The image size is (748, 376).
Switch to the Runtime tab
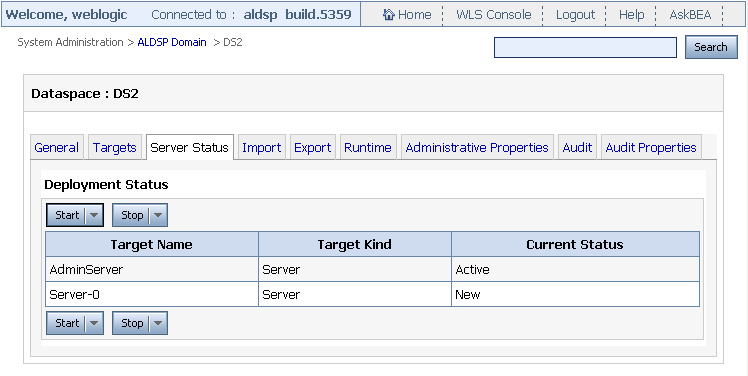click(x=368, y=147)
